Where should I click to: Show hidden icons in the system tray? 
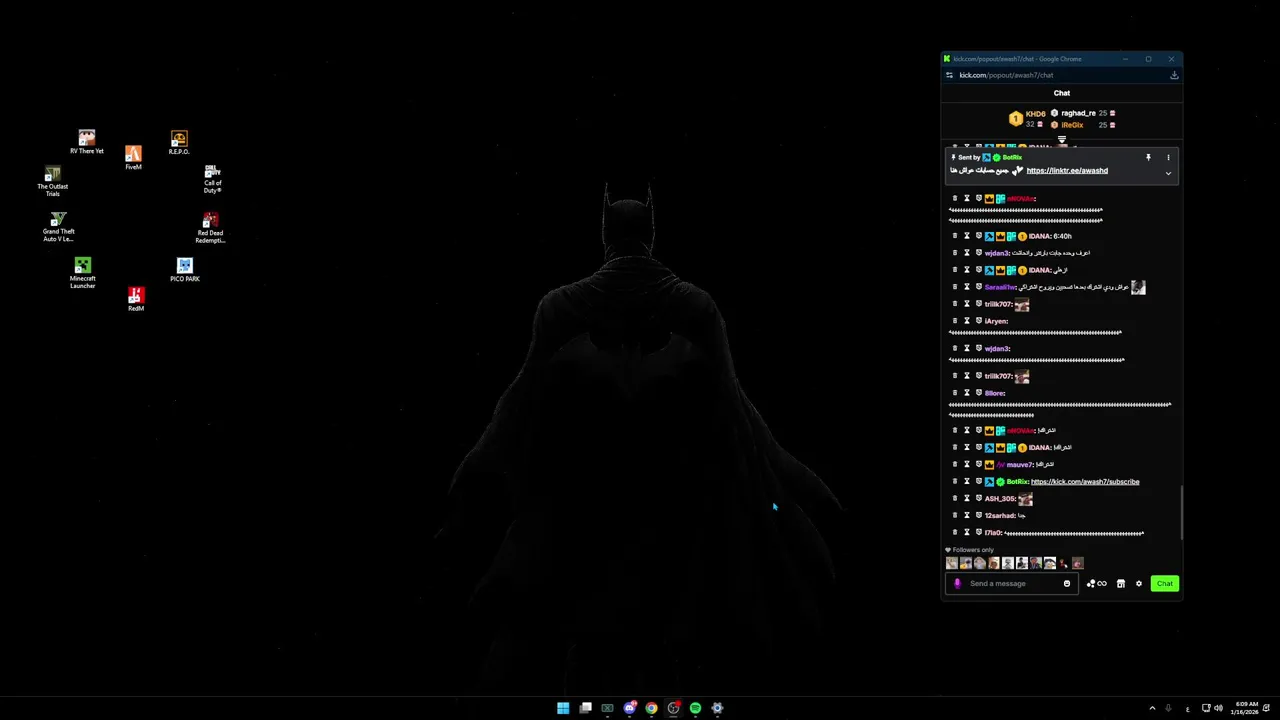click(x=1152, y=708)
